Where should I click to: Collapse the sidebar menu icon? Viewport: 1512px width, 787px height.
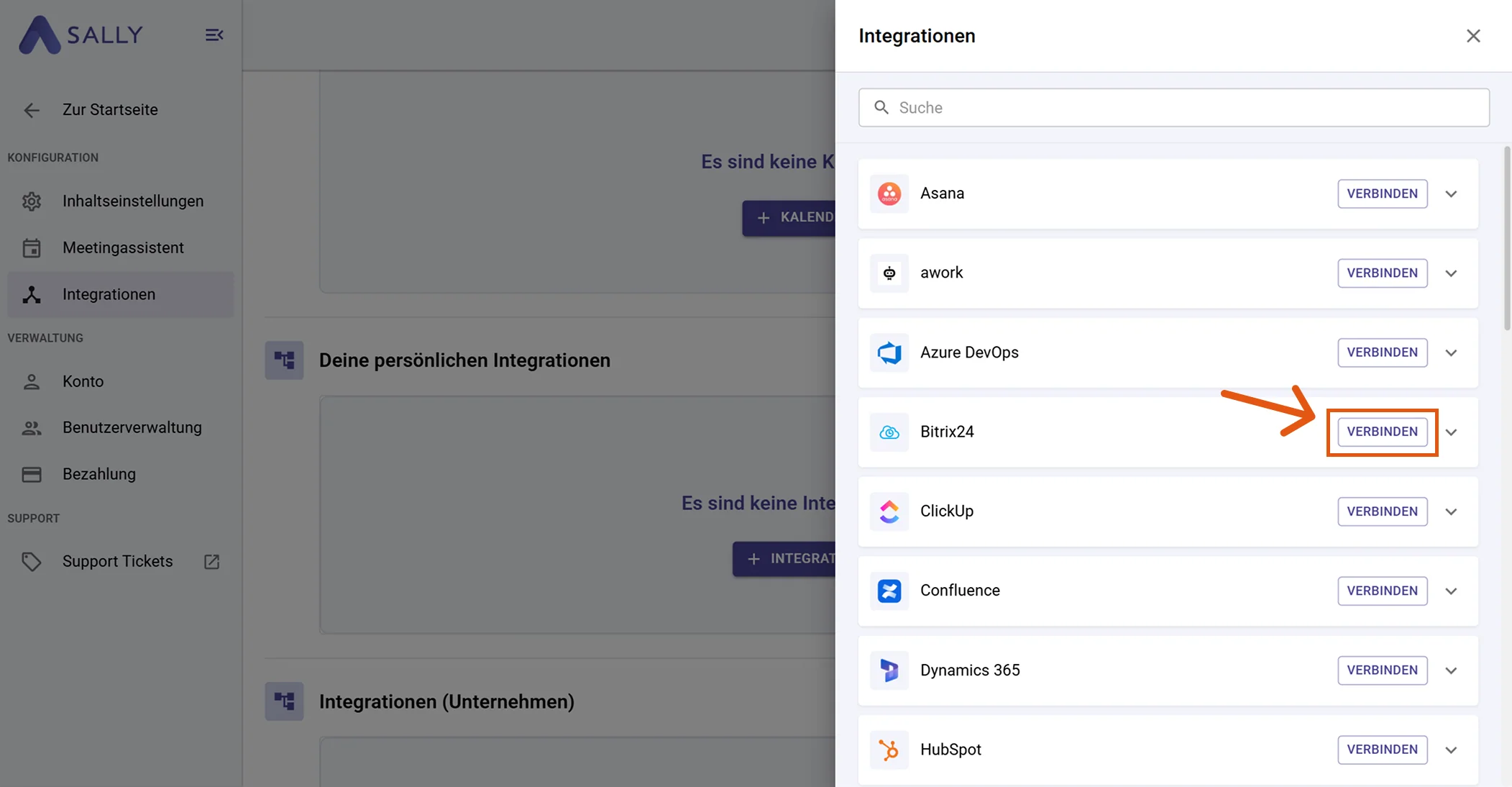coord(214,35)
